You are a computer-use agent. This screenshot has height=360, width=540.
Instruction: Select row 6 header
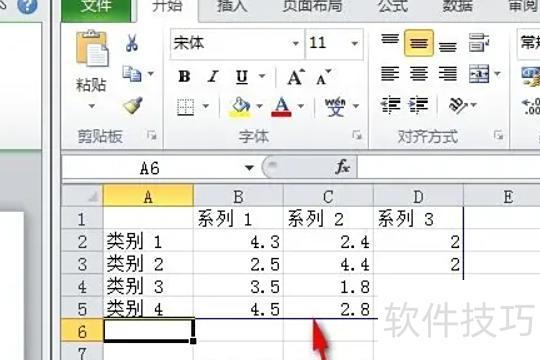[x=82, y=331]
